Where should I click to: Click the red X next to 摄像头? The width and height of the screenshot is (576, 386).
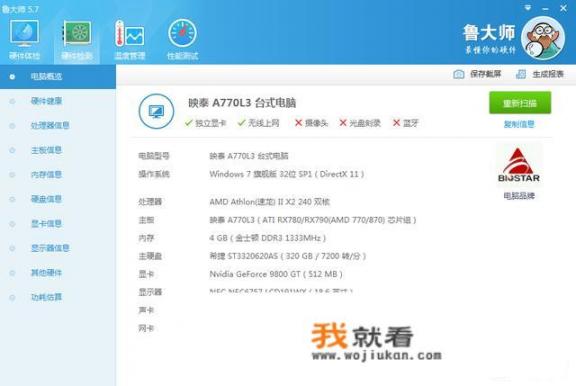tap(299, 123)
